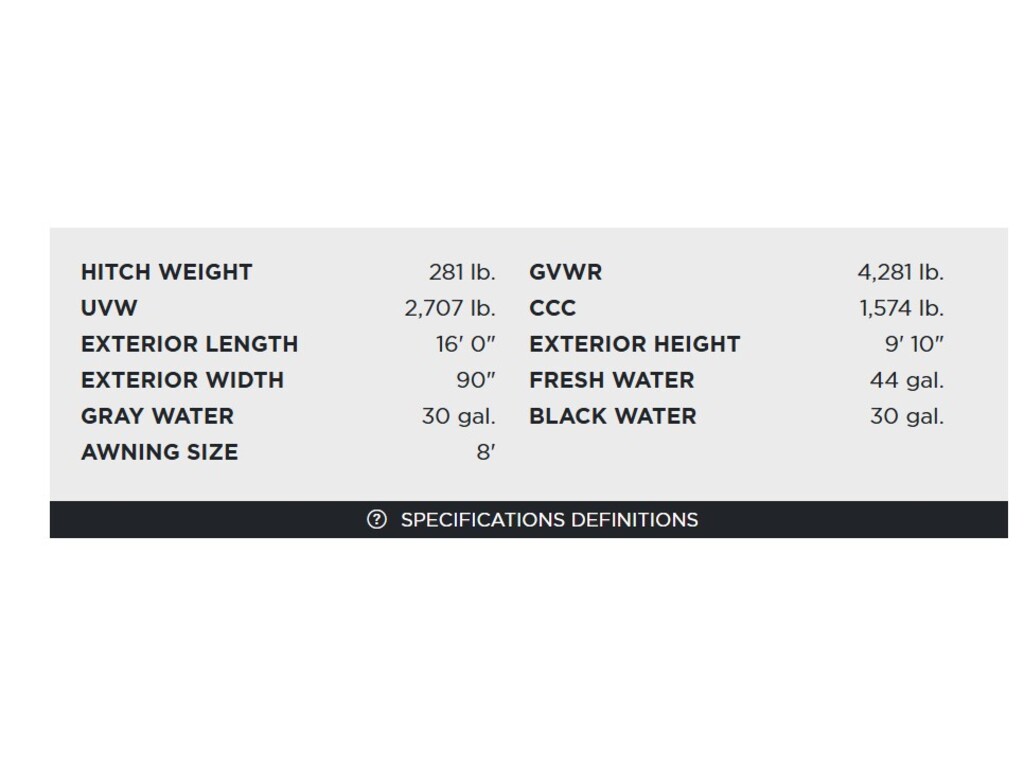This screenshot has width=1024, height=768.
Task: Select the 8' awning size value
Action: [x=485, y=452]
